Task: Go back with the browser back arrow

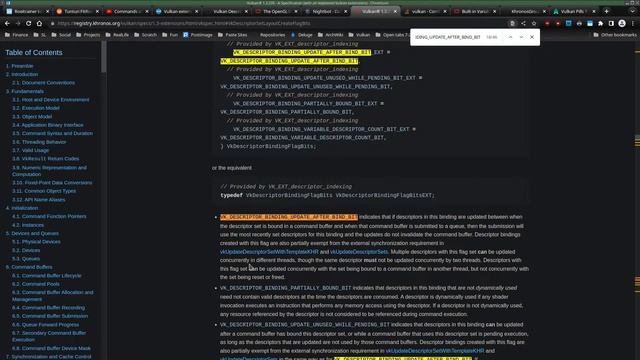Action: click(7, 24)
